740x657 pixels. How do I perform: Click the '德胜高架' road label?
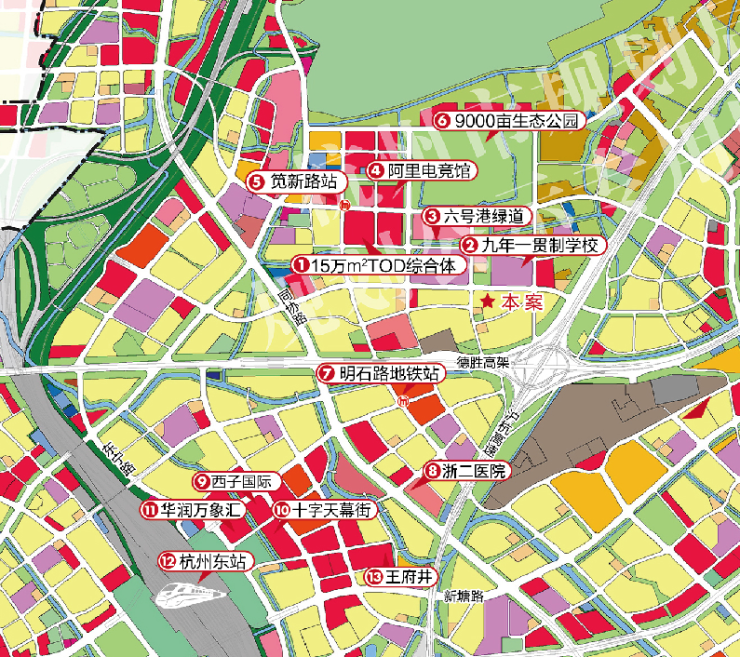click(483, 362)
